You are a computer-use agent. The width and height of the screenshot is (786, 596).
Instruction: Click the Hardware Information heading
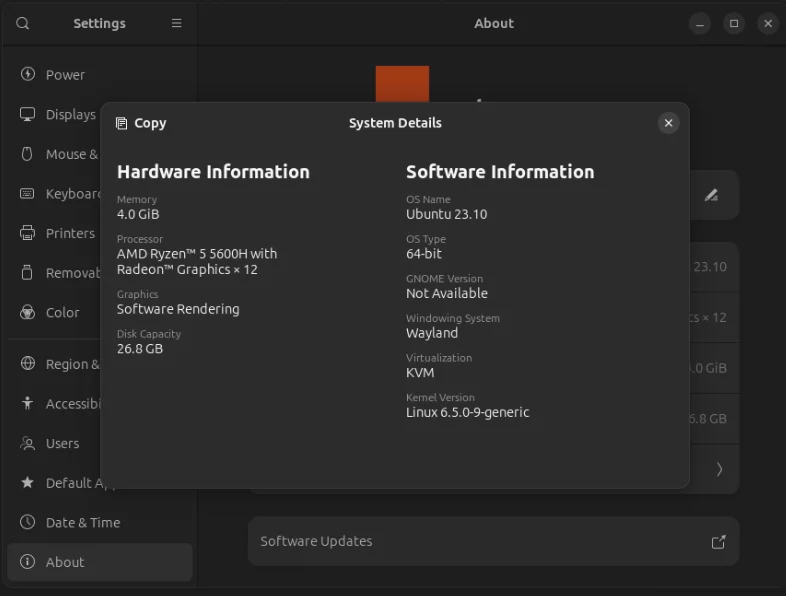[x=213, y=172]
